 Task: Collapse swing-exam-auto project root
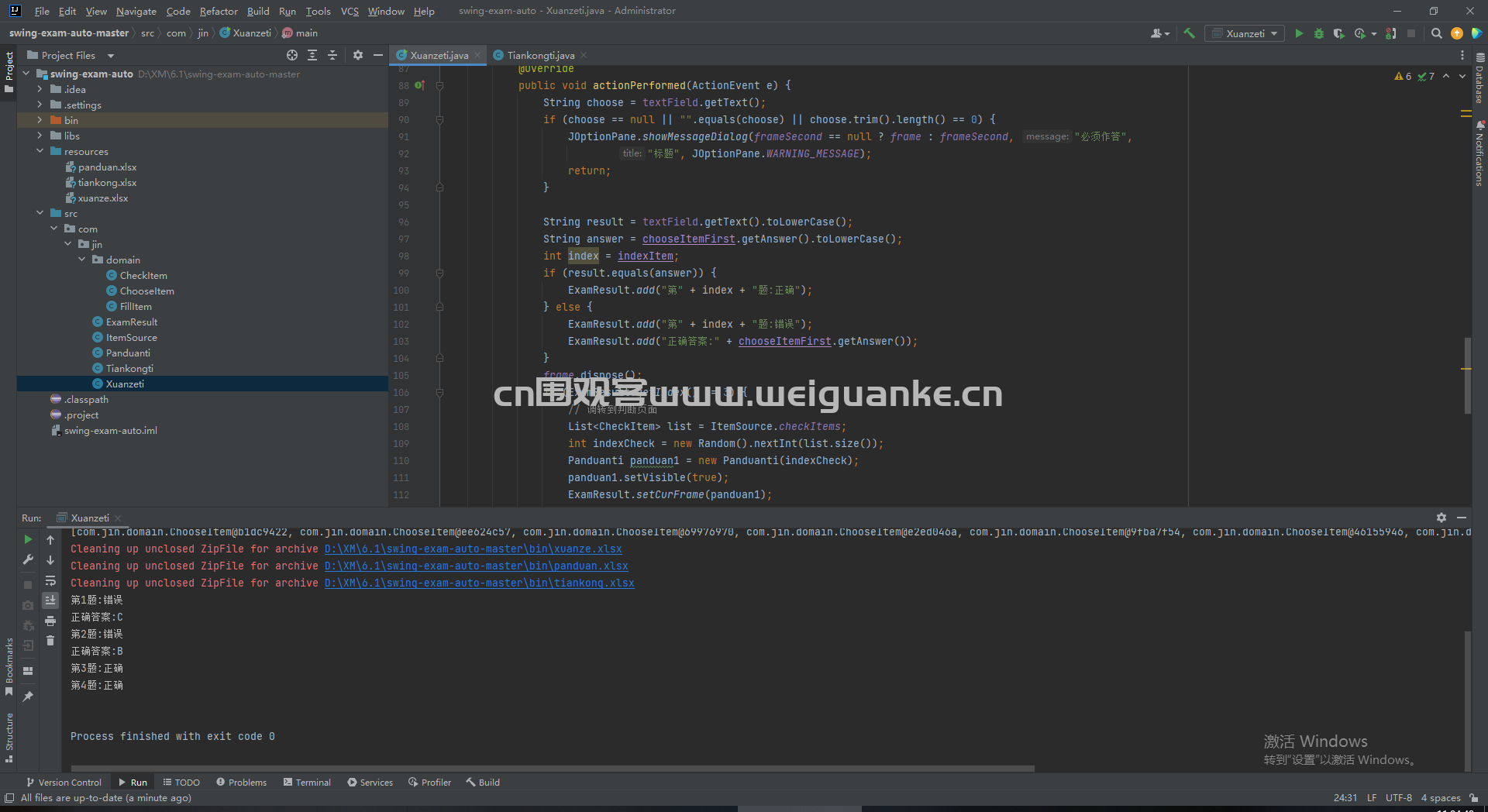(26, 74)
